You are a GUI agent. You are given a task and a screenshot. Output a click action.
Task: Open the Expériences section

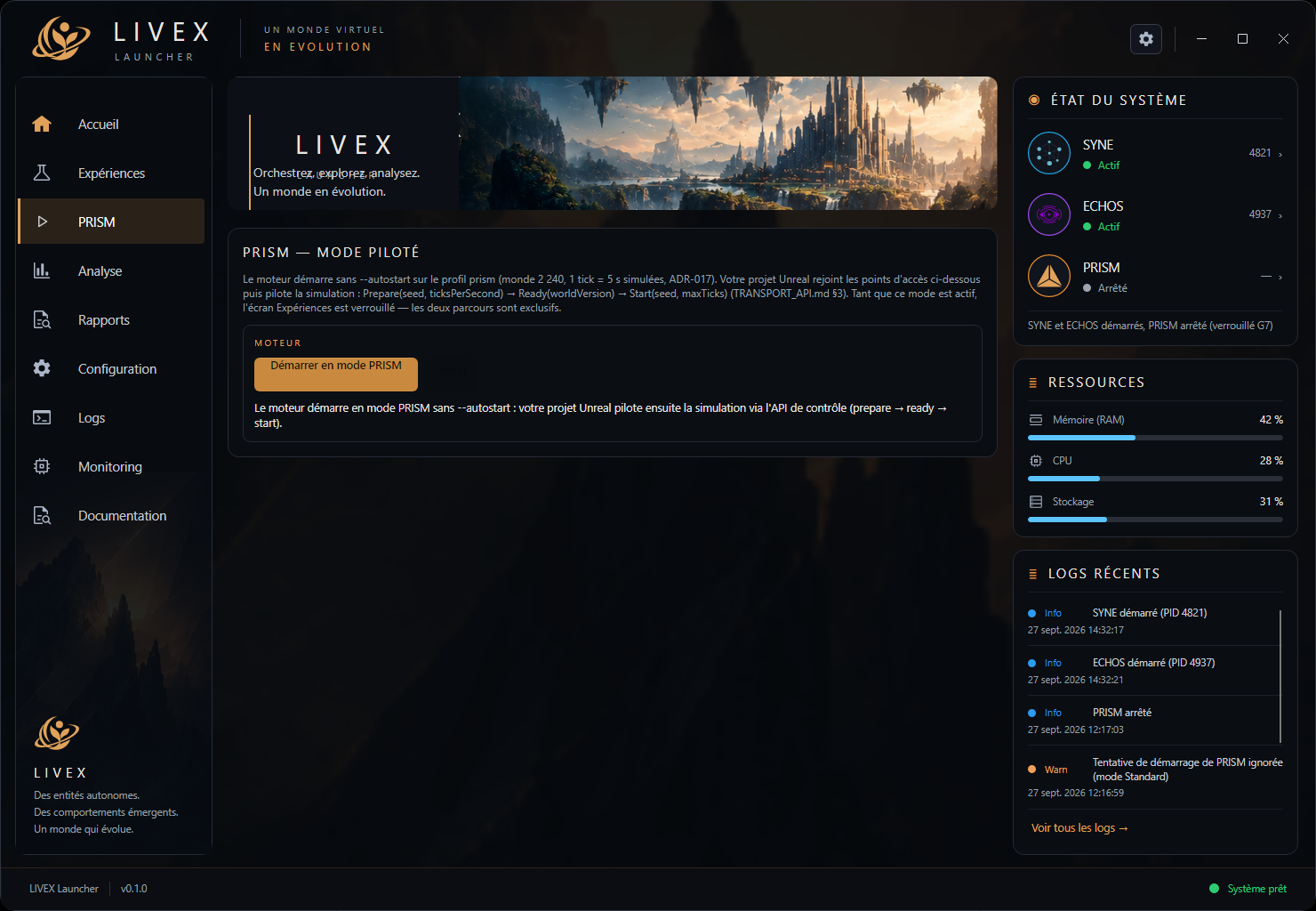click(111, 173)
